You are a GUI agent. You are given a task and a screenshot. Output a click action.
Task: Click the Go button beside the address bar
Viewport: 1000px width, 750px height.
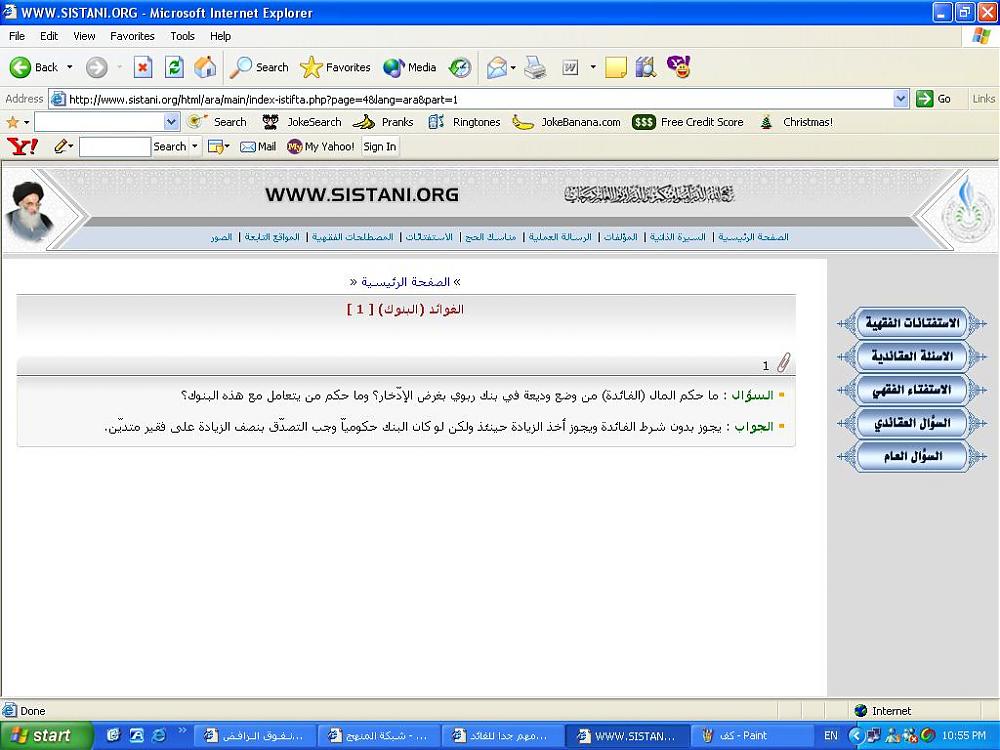coord(934,99)
